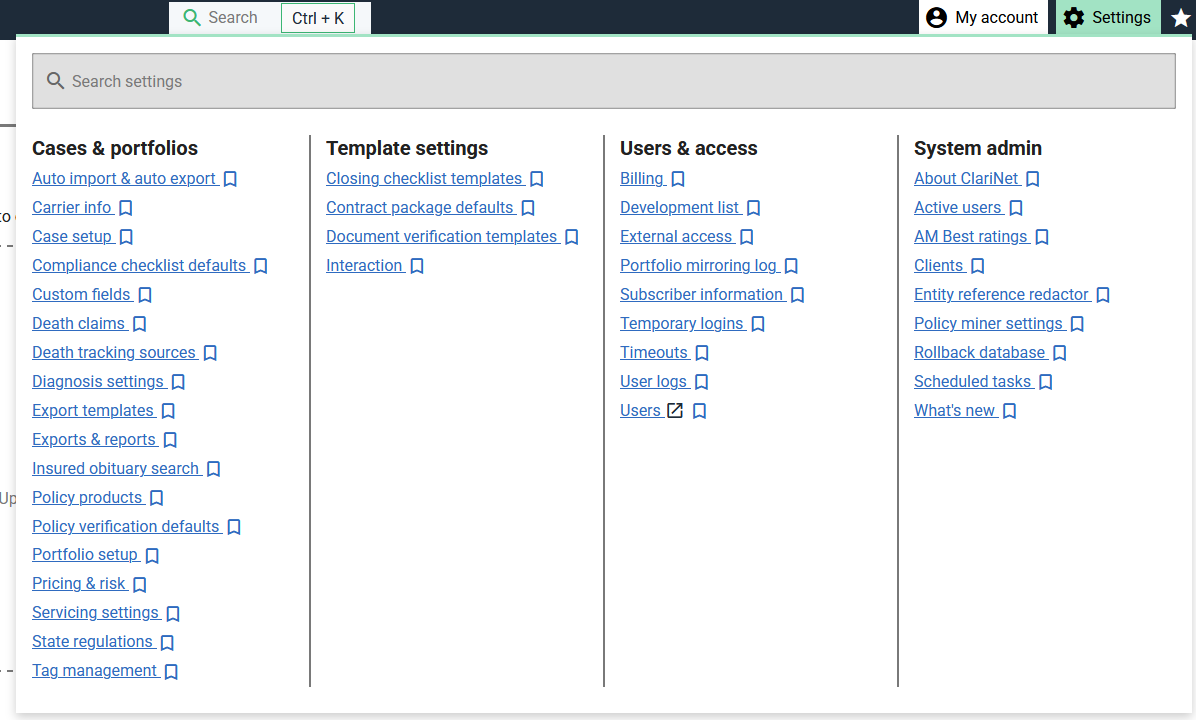Viewport: 1196px width, 720px height.
Task: Open the Rollback database link
Action: point(979,352)
